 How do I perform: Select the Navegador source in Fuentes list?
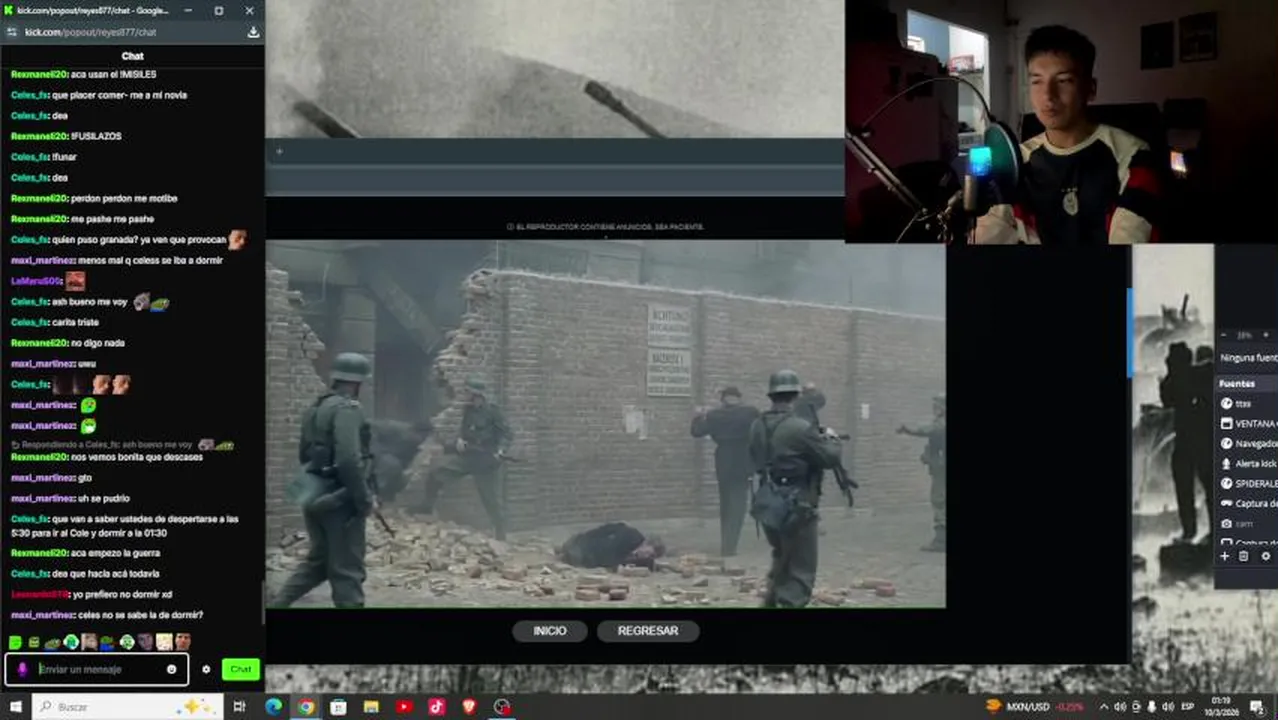point(1247,443)
